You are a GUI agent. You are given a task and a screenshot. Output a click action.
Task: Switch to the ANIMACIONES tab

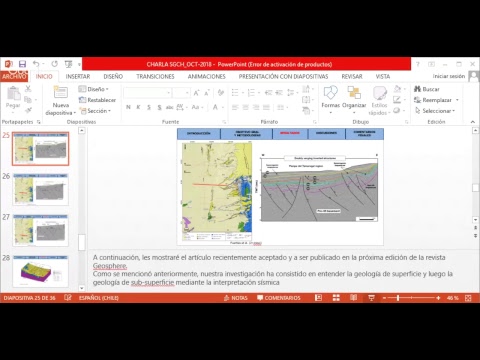point(207,76)
